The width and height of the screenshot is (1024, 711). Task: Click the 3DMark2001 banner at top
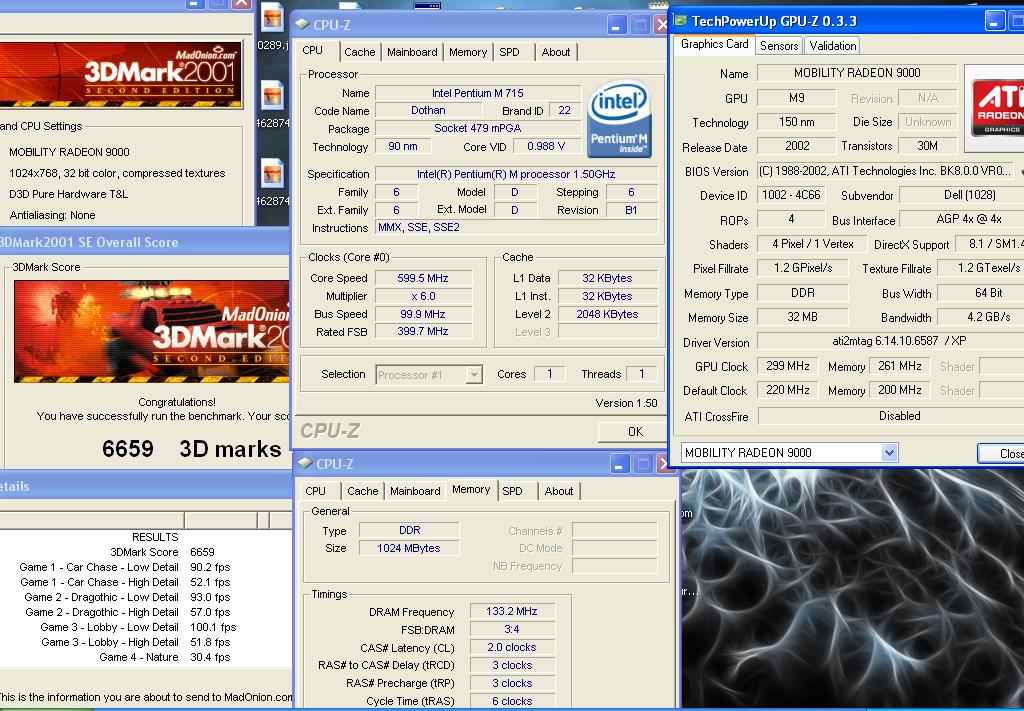coord(121,73)
